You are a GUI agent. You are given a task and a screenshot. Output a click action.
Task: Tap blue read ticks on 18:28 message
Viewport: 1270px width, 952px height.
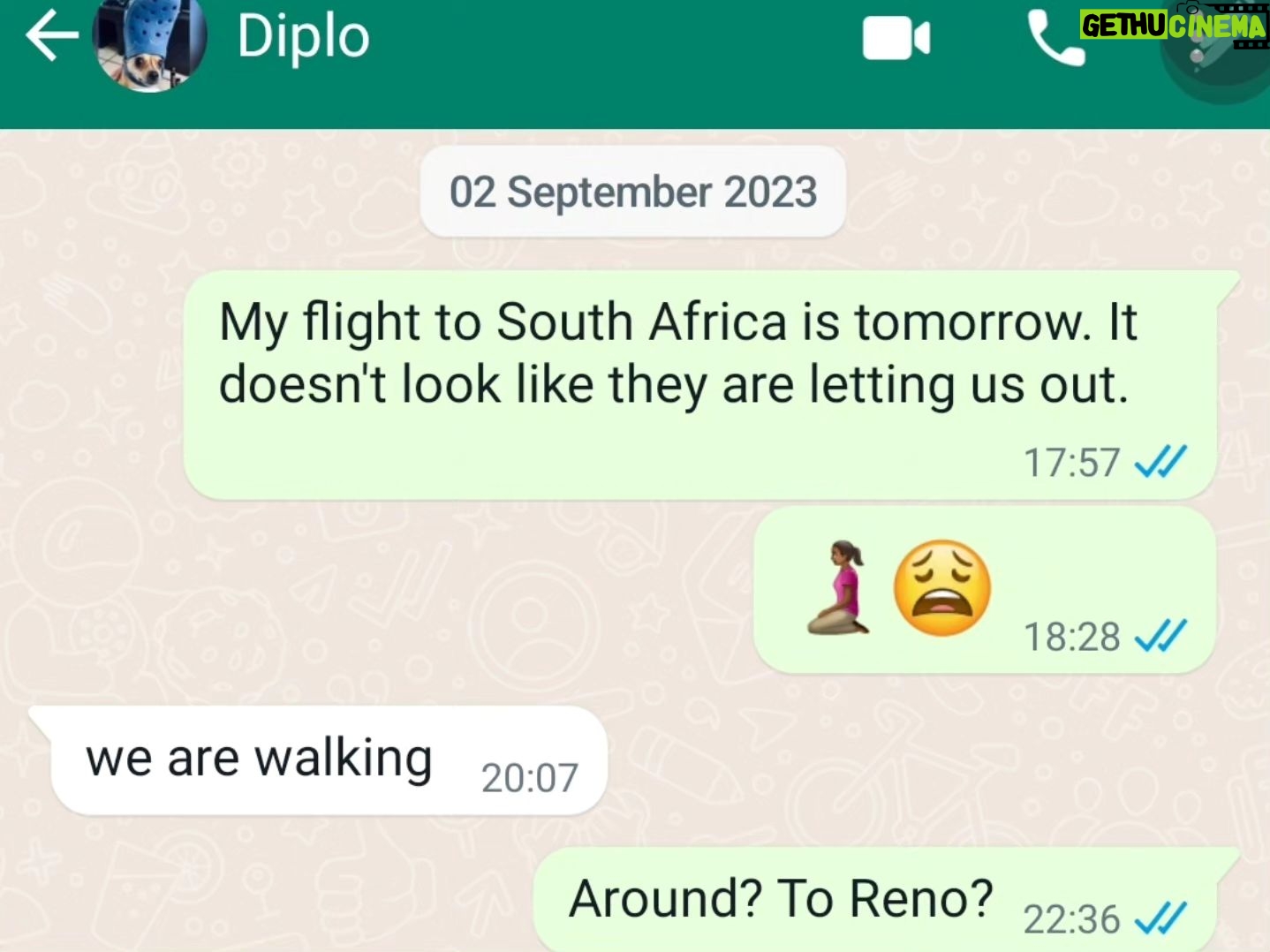click(1160, 636)
